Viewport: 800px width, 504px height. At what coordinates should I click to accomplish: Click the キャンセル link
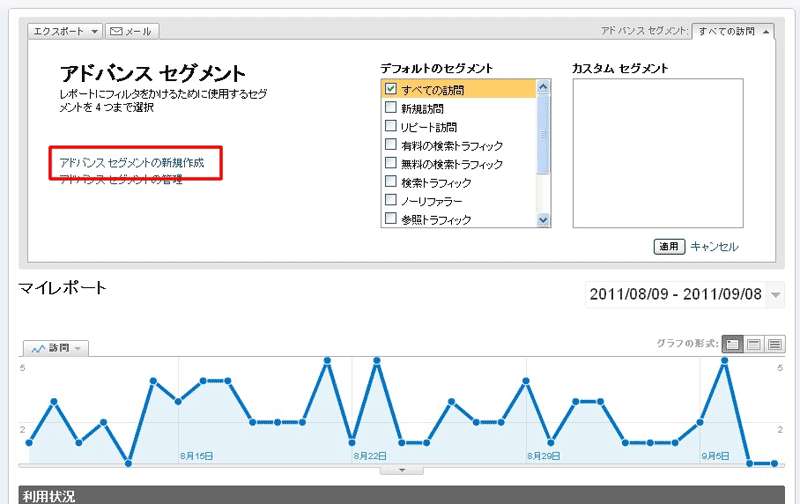[x=714, y=246]
